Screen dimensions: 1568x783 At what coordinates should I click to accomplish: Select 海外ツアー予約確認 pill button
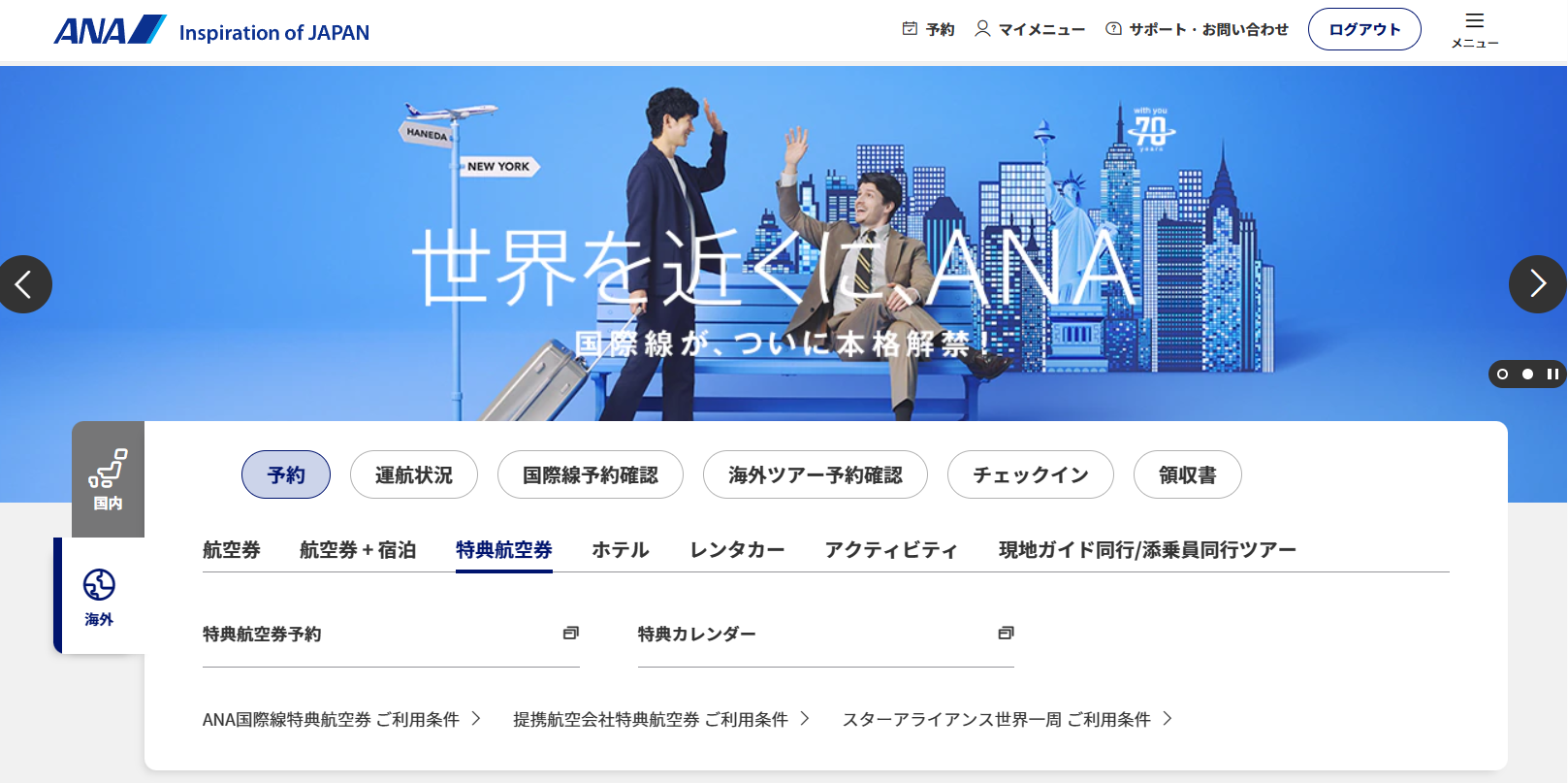(816, 474)
